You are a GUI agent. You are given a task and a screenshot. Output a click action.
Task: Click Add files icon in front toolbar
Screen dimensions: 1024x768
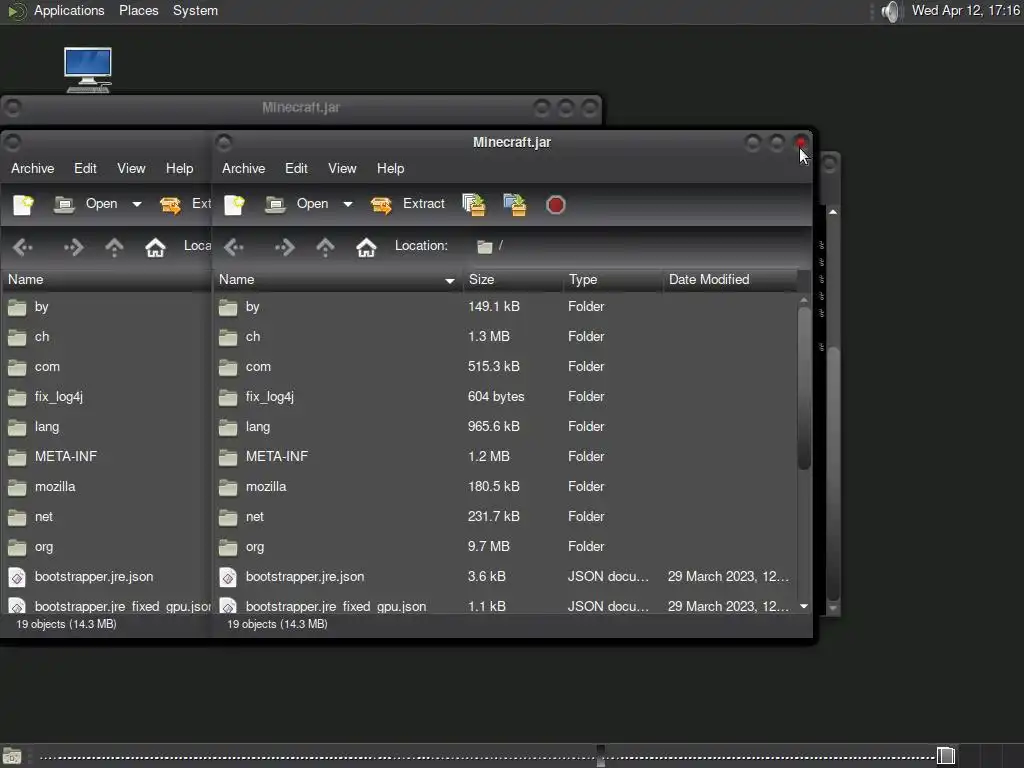474,204
